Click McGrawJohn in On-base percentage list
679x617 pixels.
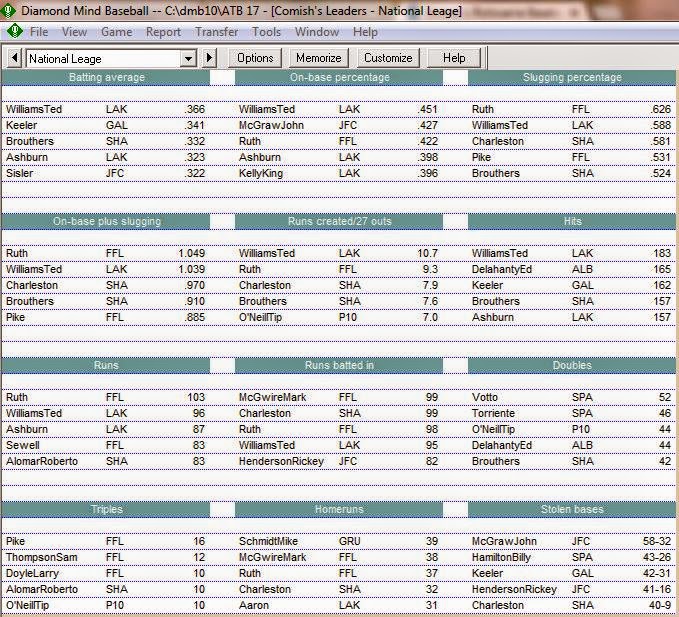[271, 126]
